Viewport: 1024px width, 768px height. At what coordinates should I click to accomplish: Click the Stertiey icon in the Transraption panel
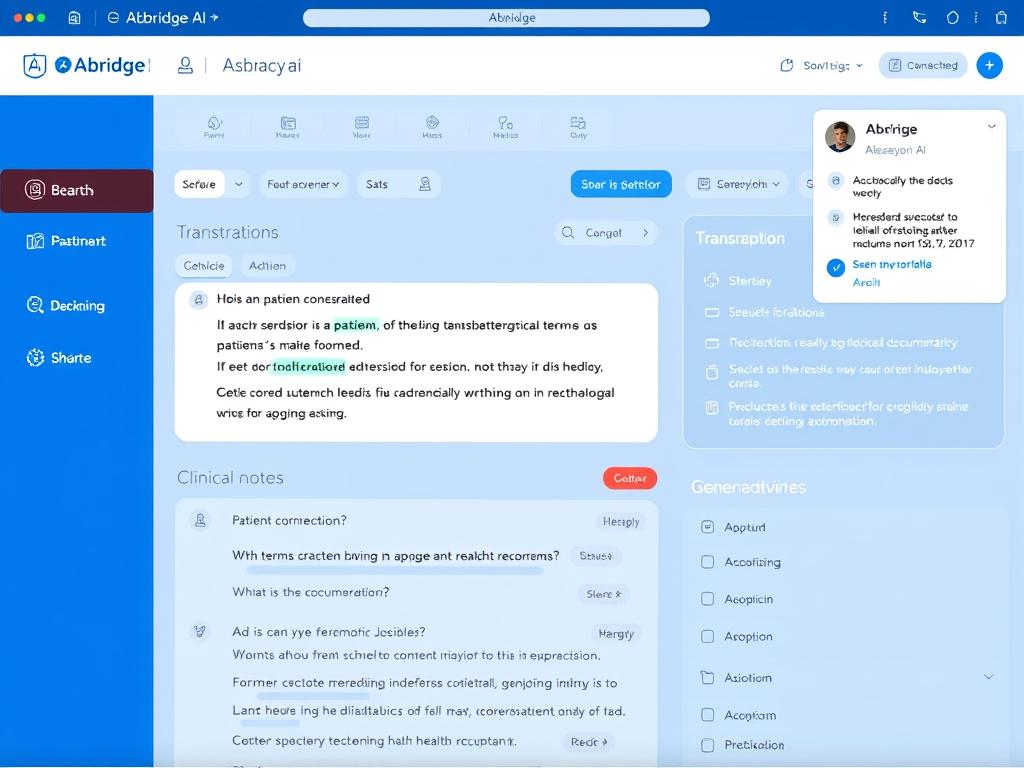pyautogui.click(x=711, y=281)
